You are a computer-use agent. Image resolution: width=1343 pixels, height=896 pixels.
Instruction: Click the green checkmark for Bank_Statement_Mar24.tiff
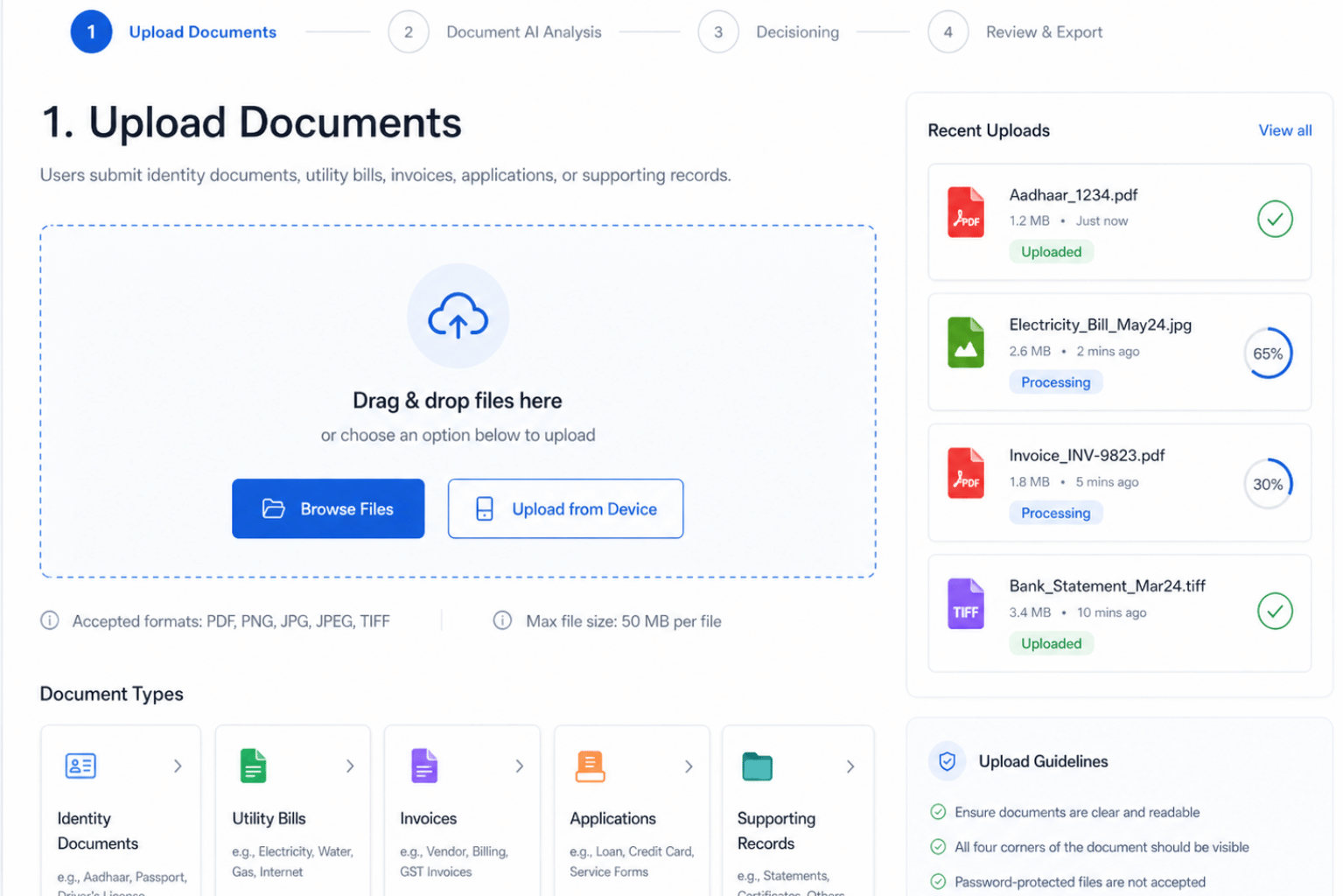pyautogui.click(x=1275, y=611)
